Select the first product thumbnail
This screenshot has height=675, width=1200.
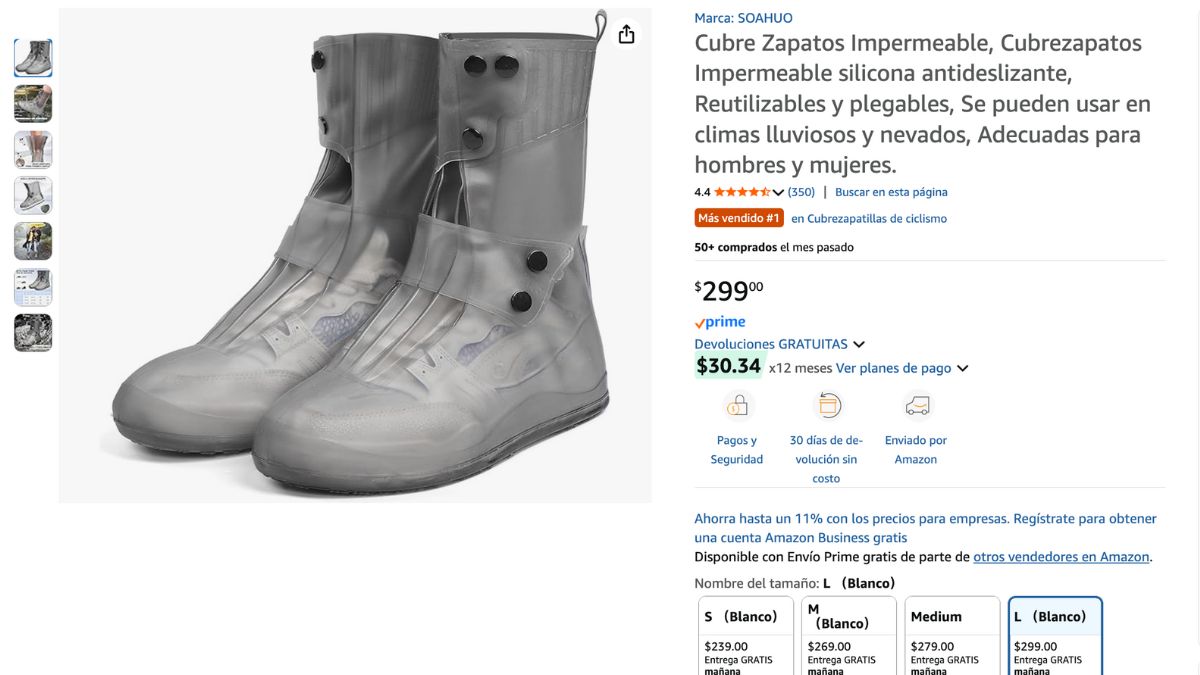pyautogui.click(x=33, y=58)
